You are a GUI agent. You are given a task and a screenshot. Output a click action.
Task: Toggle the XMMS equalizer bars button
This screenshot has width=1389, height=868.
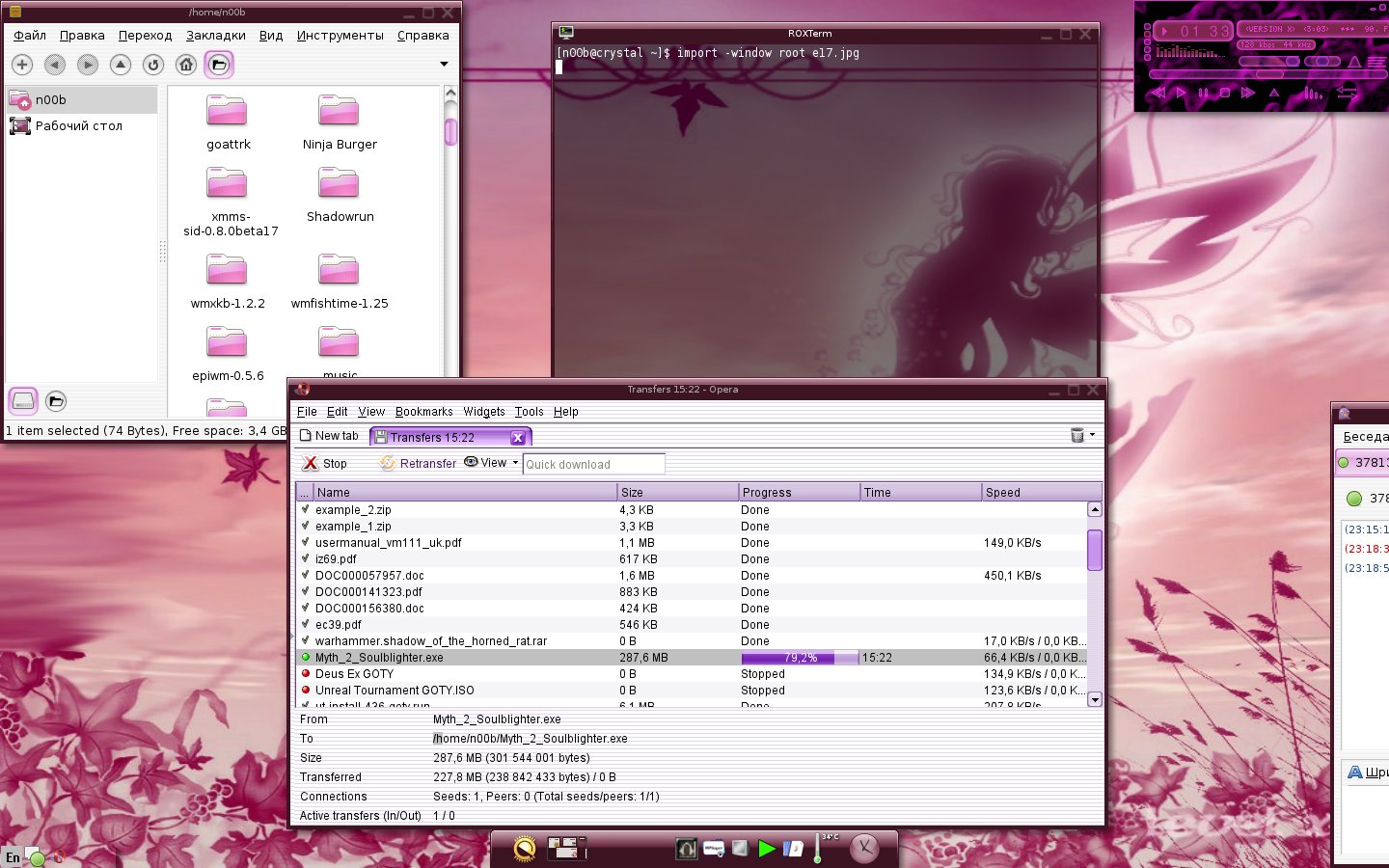pos(1313,93)
